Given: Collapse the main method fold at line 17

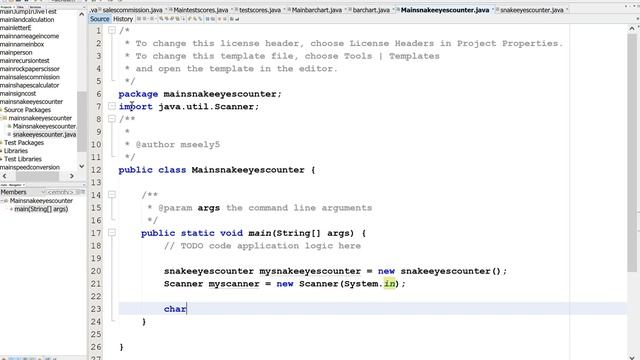Looking at the screenshot, I should [112, 233].
